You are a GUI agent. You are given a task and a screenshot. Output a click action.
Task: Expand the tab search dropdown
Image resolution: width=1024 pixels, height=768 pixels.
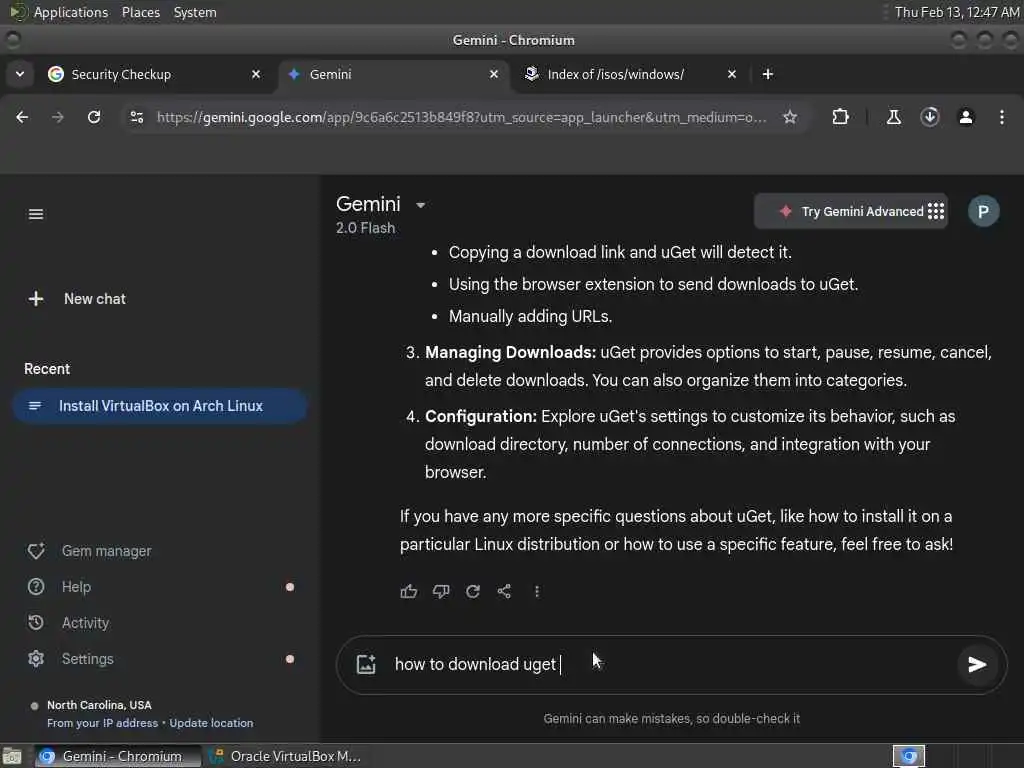pyautogui.click(x=20, y=74)
